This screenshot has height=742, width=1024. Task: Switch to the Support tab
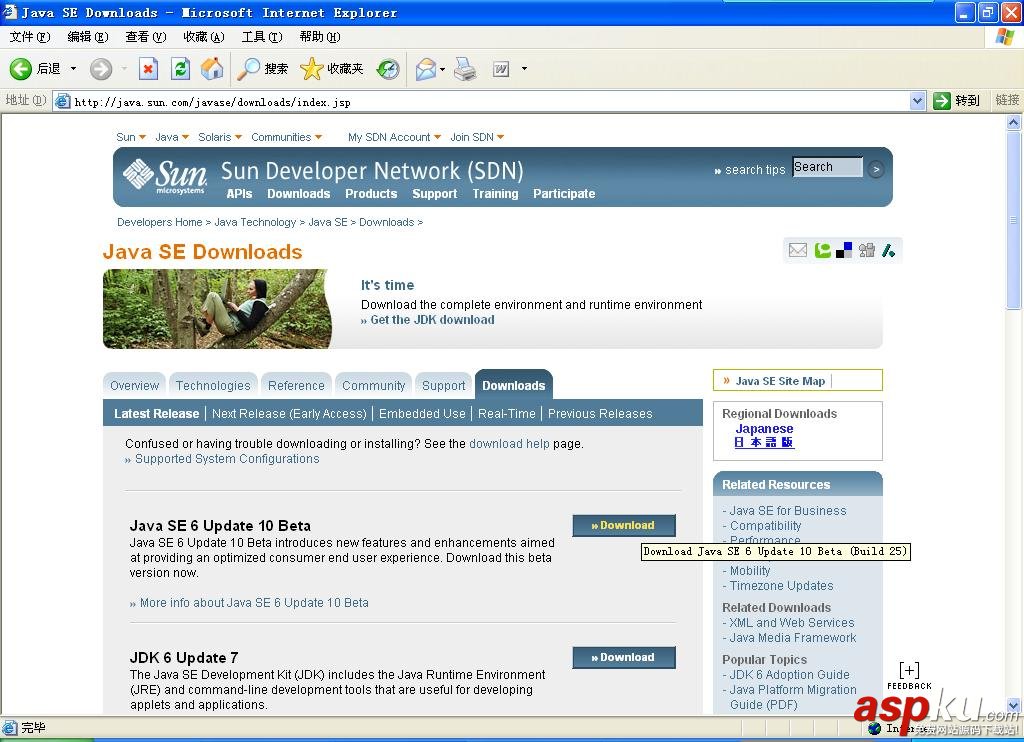(x=443, y=385)
